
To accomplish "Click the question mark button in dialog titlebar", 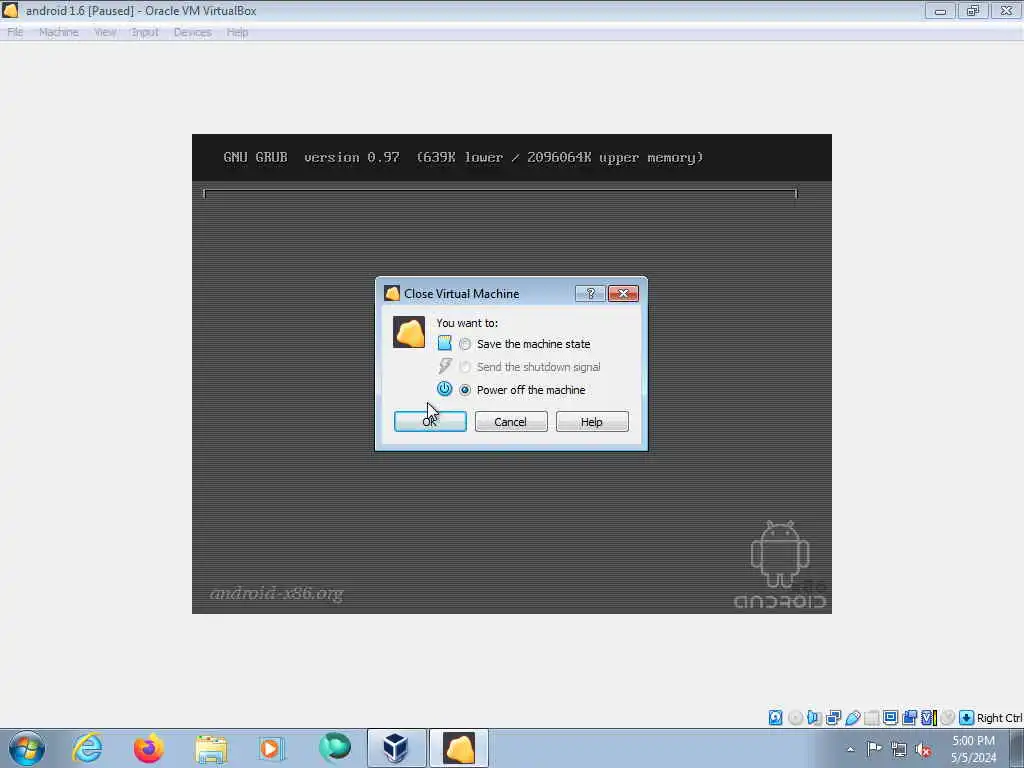I will coord(590,294).
